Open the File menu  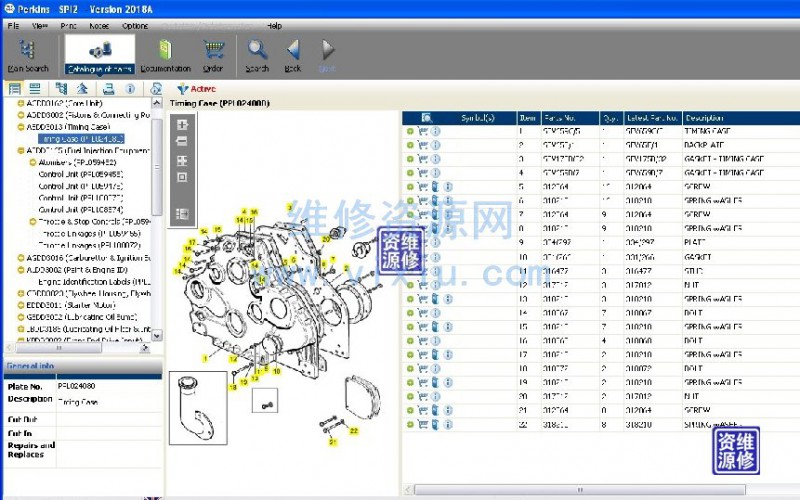click(x=14, y=26)
